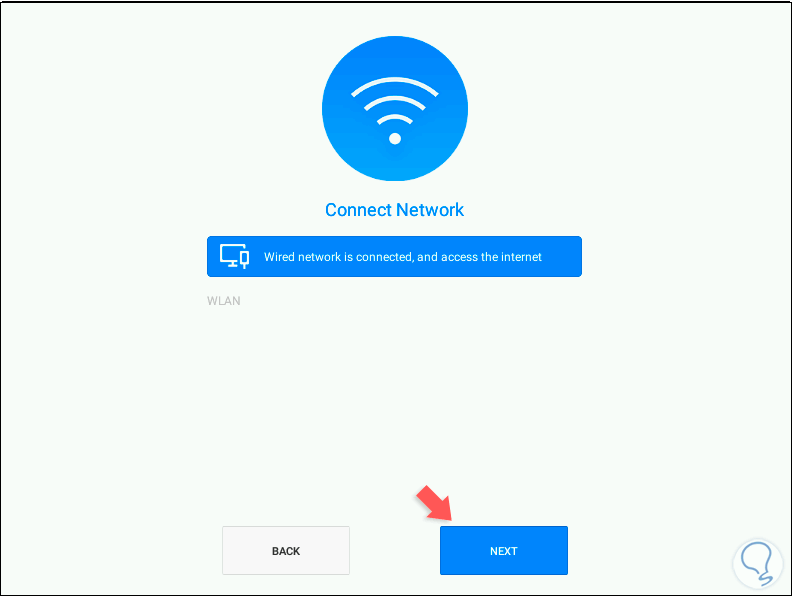The height and width of the screenshot is (597, 792).
Task: Select the wired network connected banner
Action: (394, 257)
